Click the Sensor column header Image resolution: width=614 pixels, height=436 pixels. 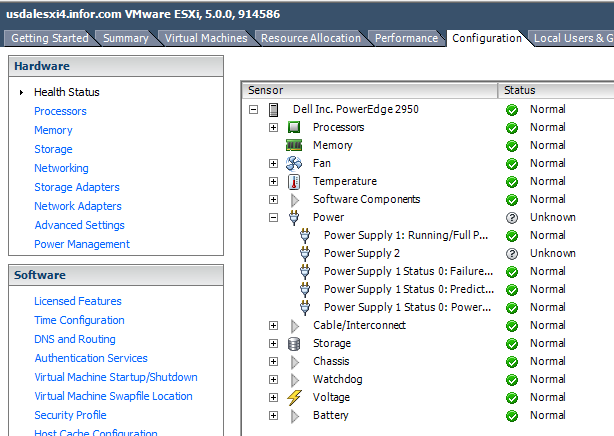370,90
